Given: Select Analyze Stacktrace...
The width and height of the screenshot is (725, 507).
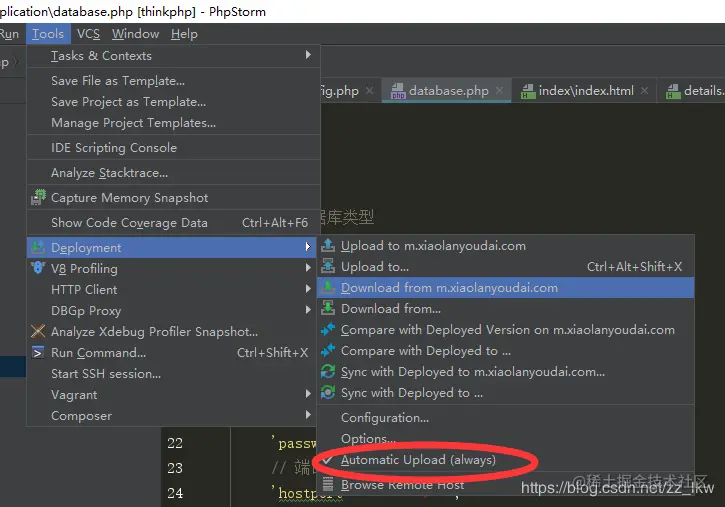Looking at the screenshot, I should pos(173,173).
